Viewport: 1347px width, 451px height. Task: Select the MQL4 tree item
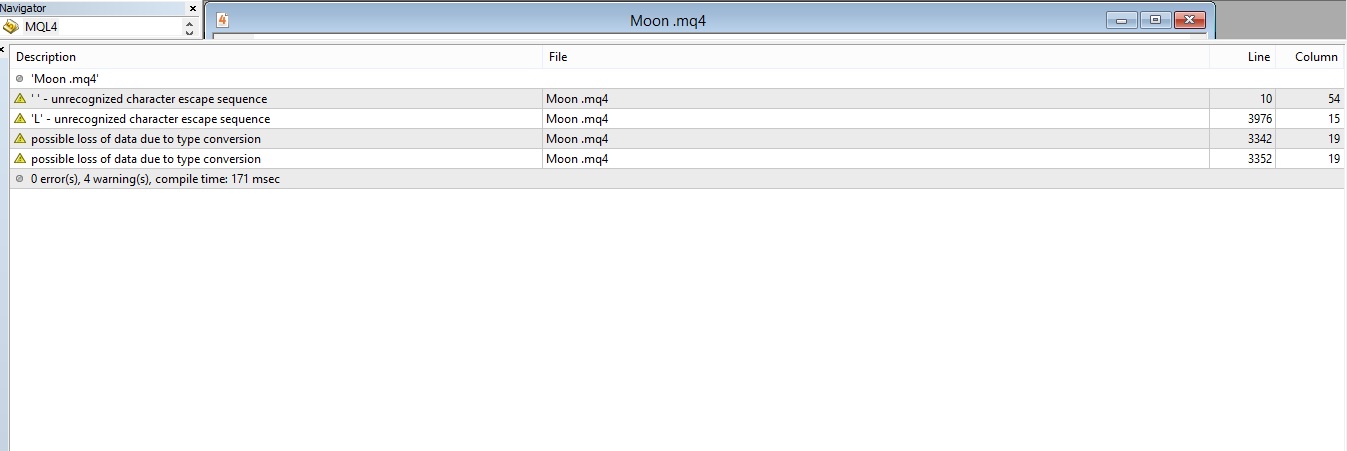(41, 27)
